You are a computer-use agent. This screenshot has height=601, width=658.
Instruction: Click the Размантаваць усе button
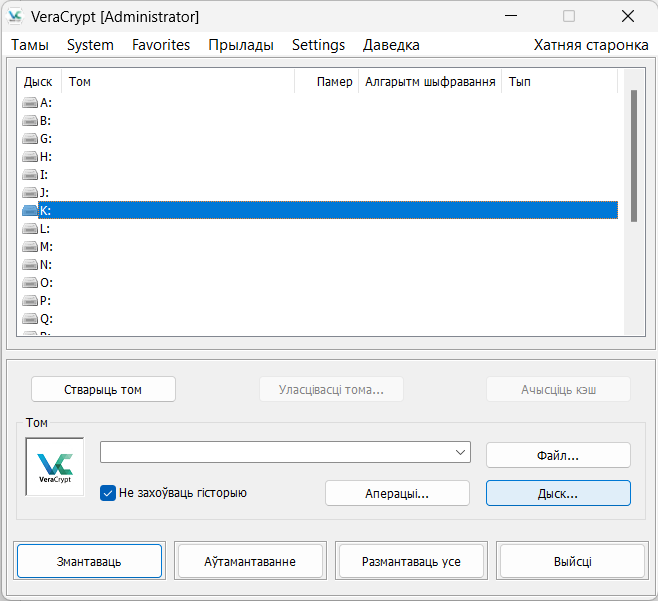coord(411,561)
